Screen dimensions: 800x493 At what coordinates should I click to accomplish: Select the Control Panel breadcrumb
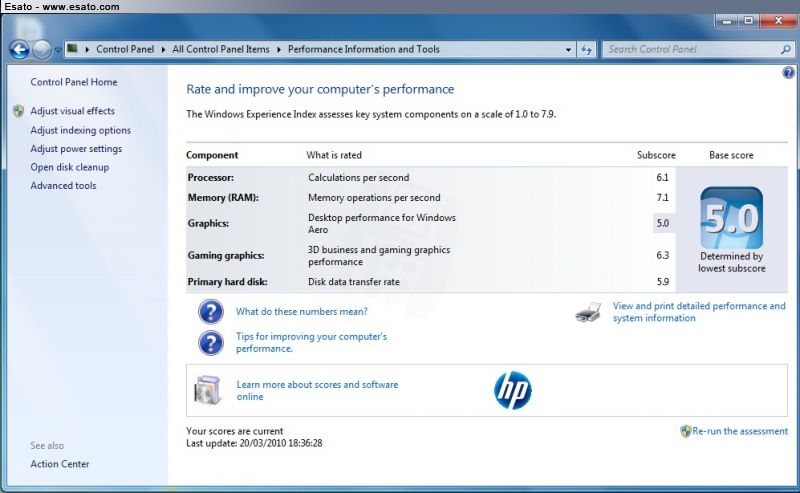pos(125,50)
